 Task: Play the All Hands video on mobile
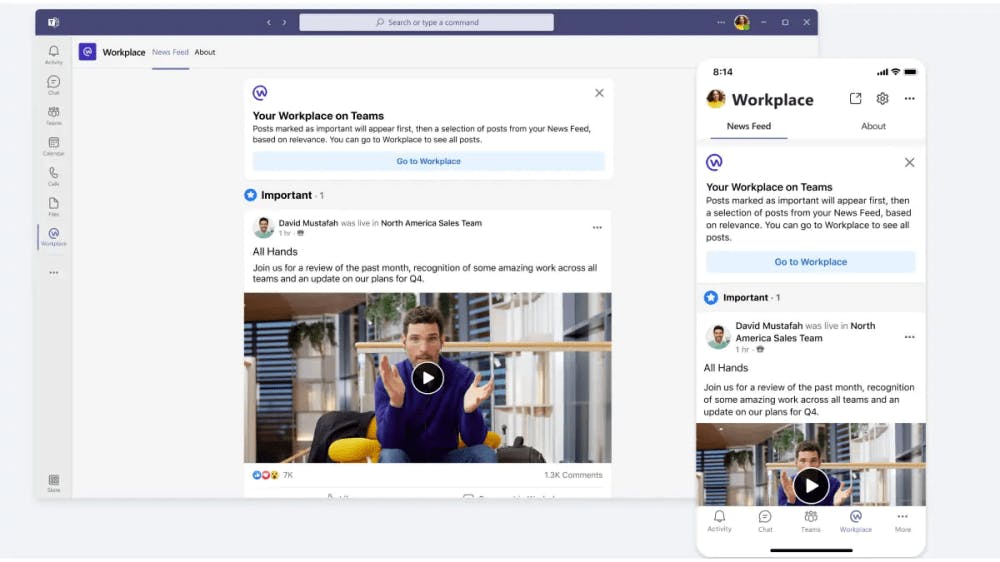point(811,486)
